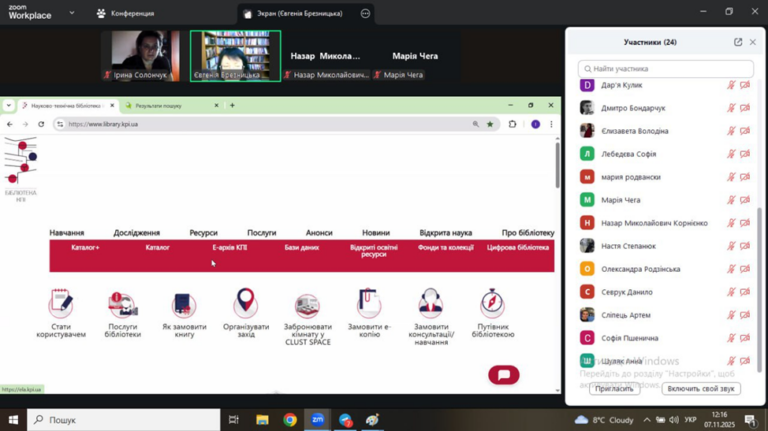This screenshot has width=768, height=431.
Task: Pop out the participants panel
Action: pyautogui.click(x=738, y=42)
